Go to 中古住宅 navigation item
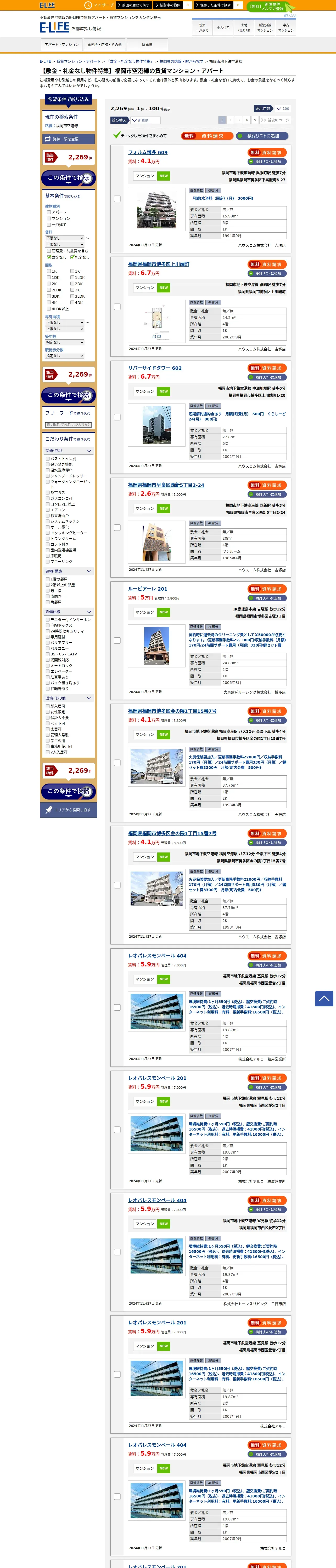 (223, 27)
